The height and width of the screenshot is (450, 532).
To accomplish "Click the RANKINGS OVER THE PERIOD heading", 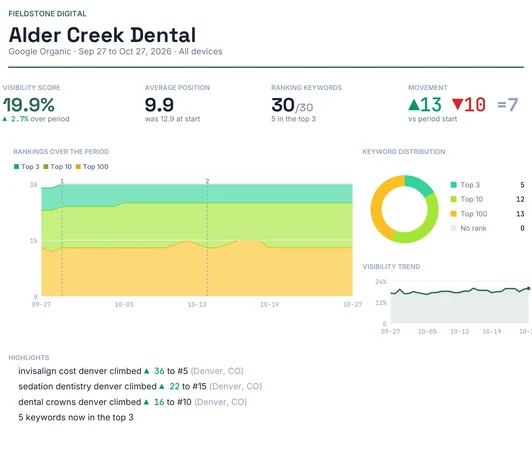I will point(61,152).
